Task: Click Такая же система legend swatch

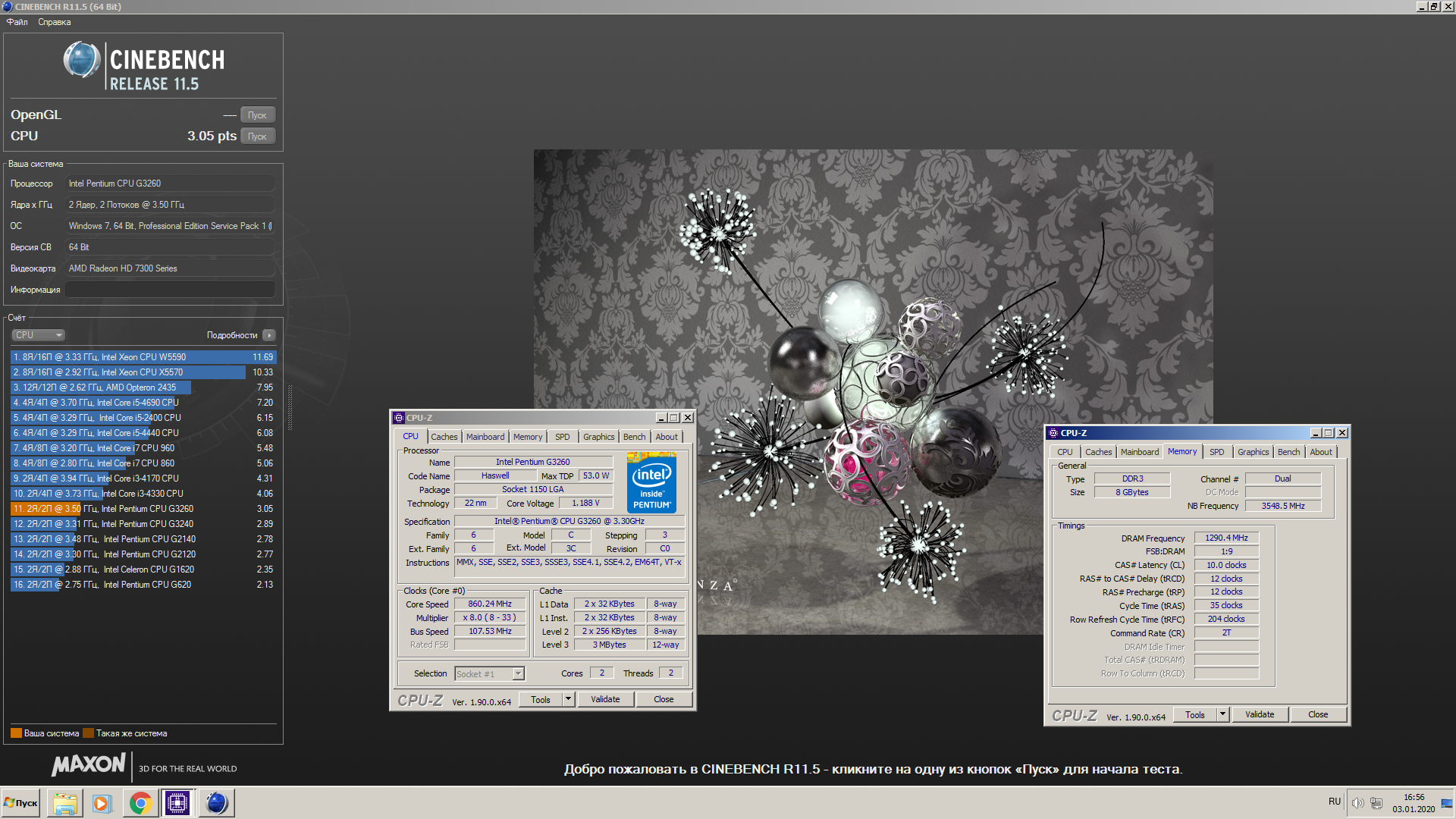Action: pos(88,733)
